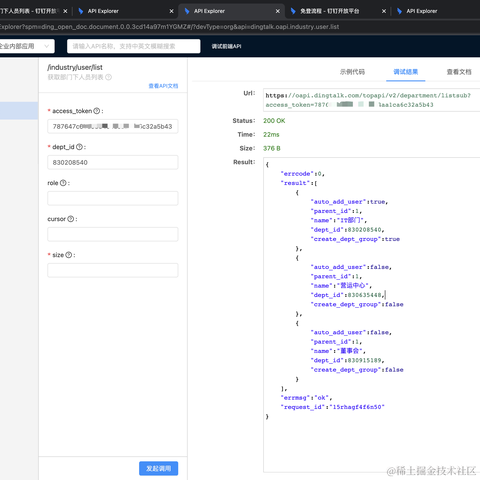Click the "errmsg":"ok" line

306,398
